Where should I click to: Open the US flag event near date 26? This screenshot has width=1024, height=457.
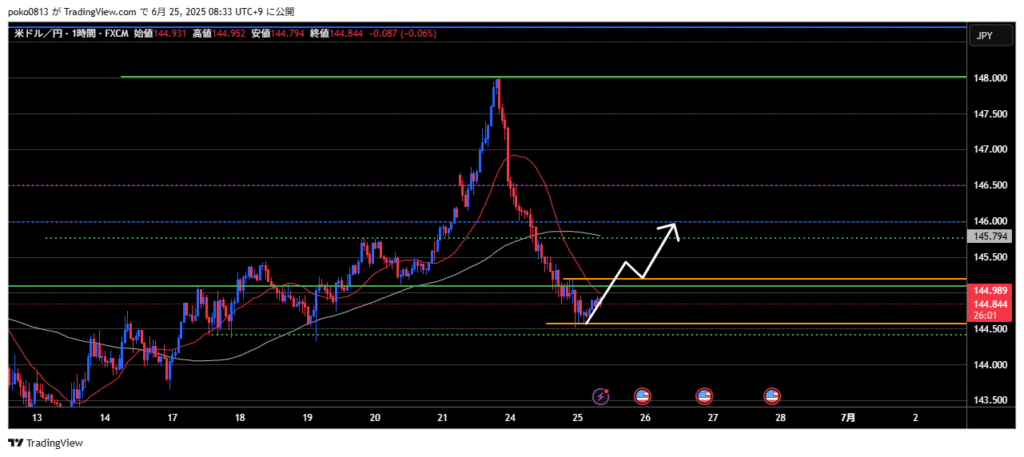coord(642,396)
